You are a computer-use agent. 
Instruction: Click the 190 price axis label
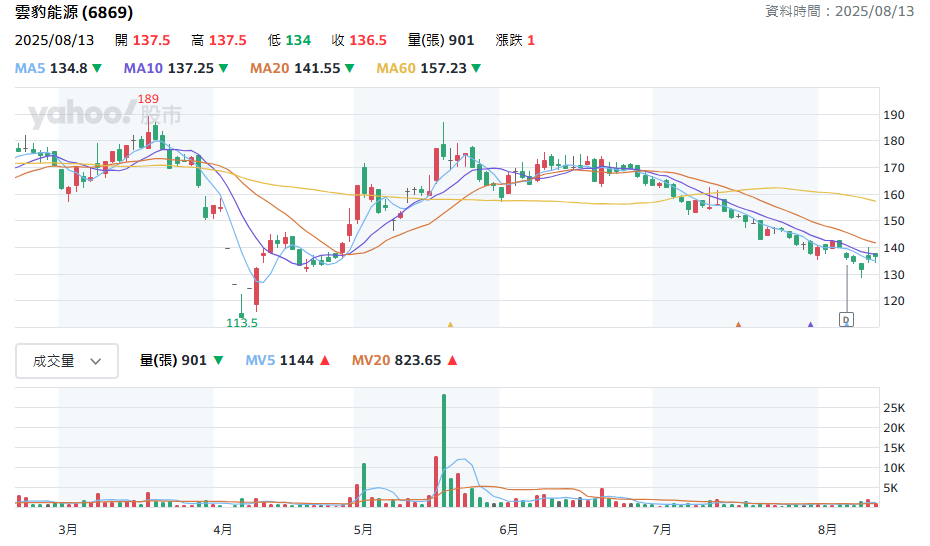894,115
